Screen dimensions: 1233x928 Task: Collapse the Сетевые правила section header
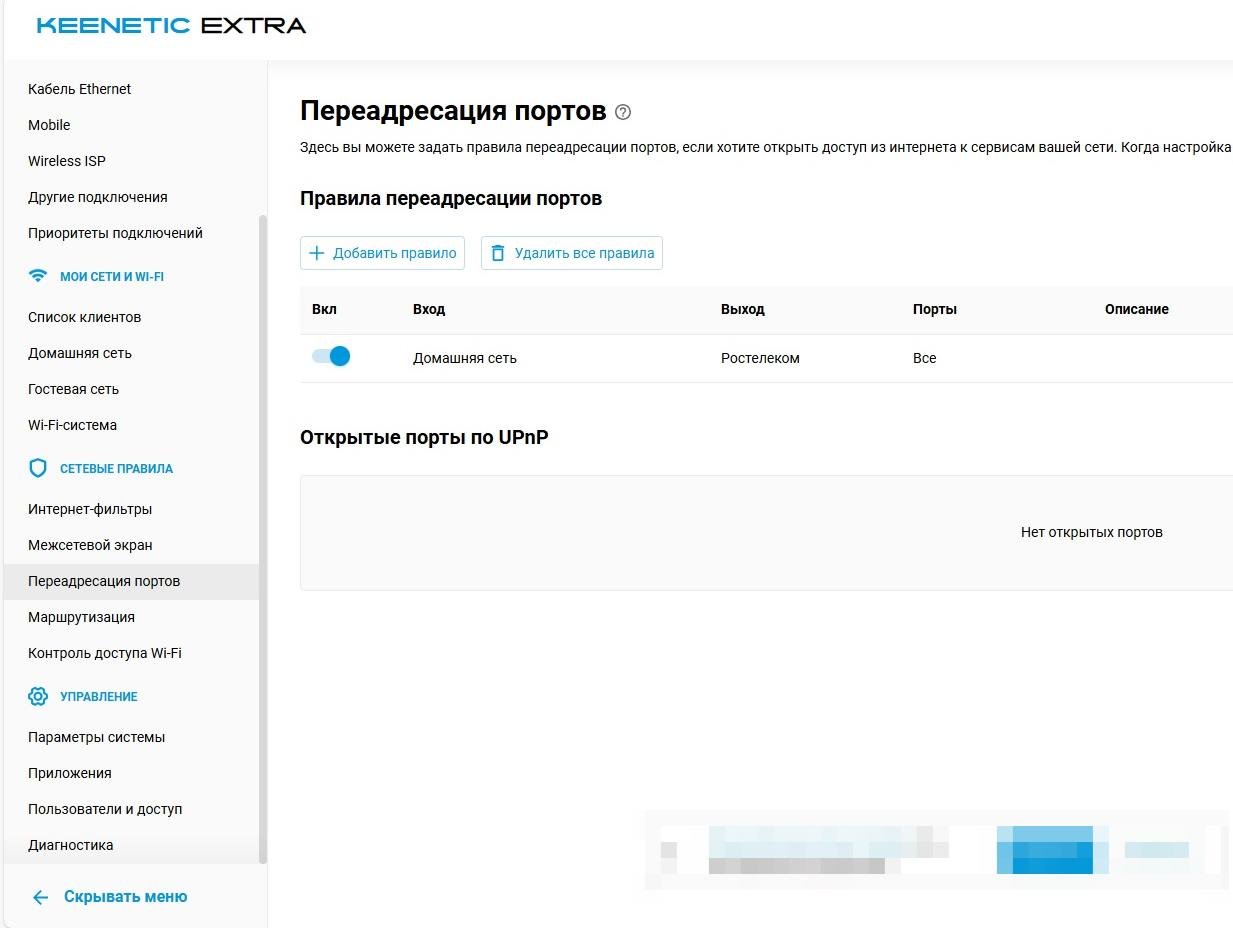(116, 469)
